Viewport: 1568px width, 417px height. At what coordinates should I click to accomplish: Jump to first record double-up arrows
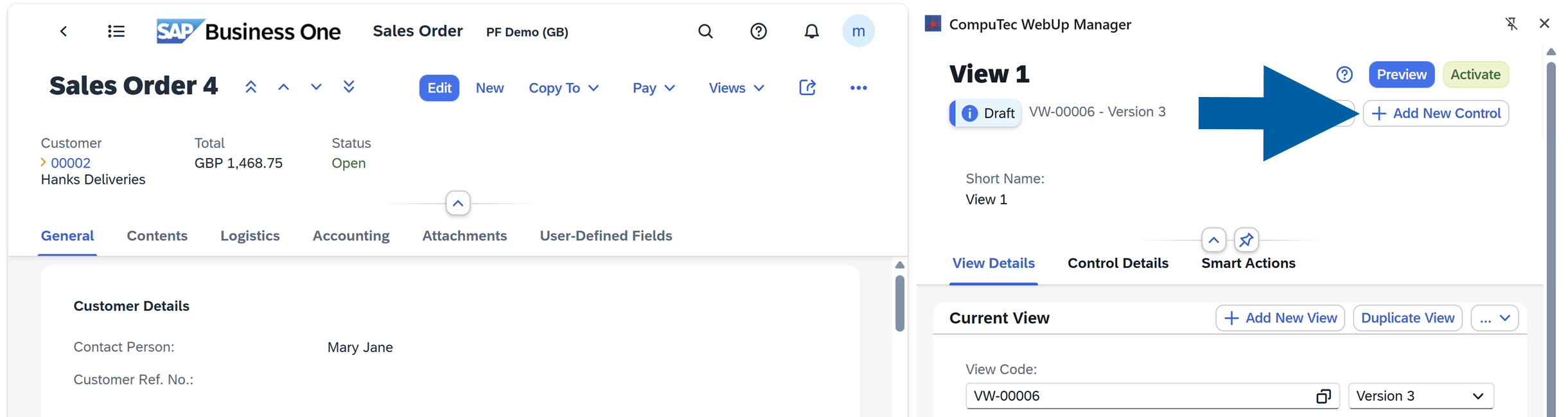251,87
